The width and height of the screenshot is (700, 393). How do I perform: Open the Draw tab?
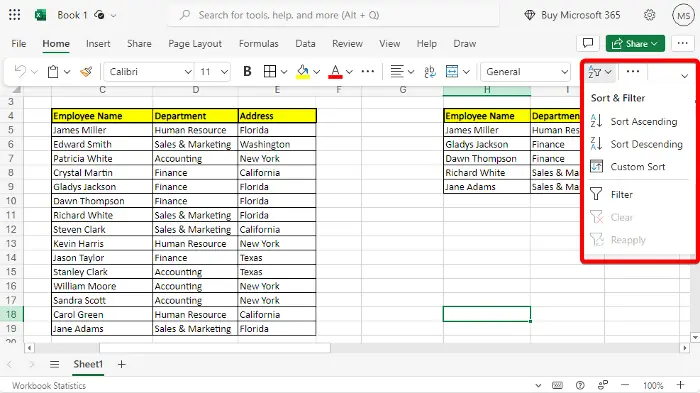(x=465, y=43)
